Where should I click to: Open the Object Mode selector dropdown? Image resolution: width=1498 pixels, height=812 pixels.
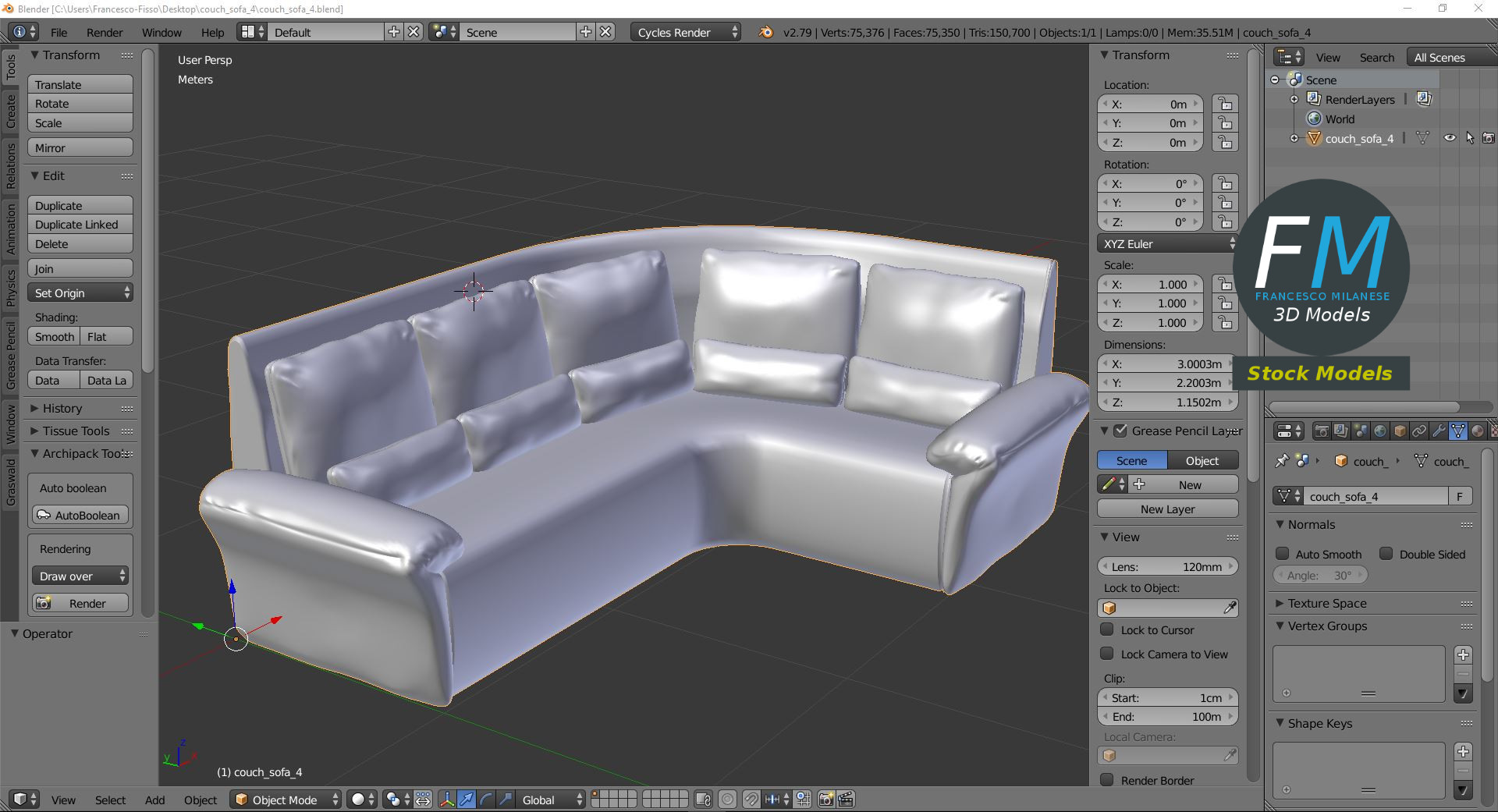pos(286,800)
